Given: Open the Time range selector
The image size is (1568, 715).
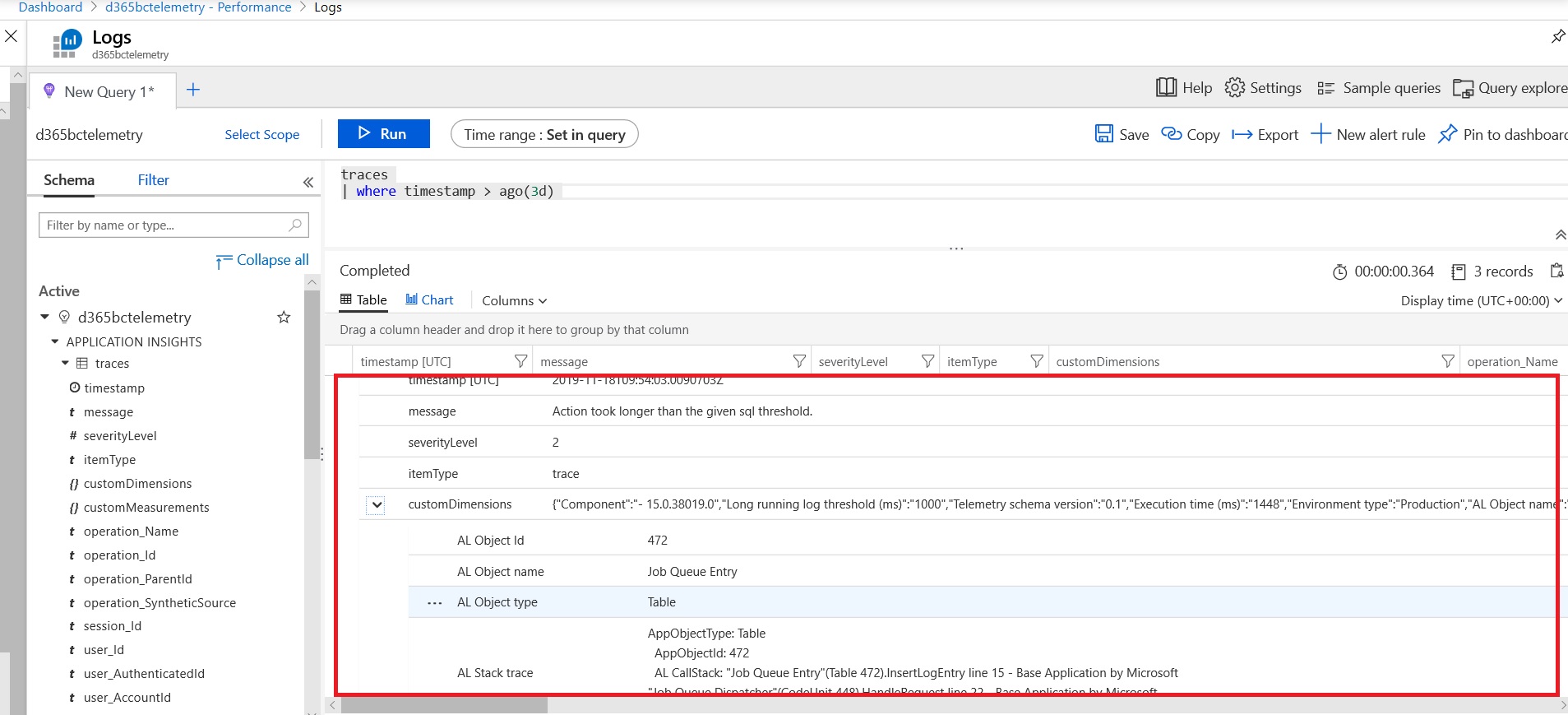Looking at the screenshot, I should coord(544,134).
